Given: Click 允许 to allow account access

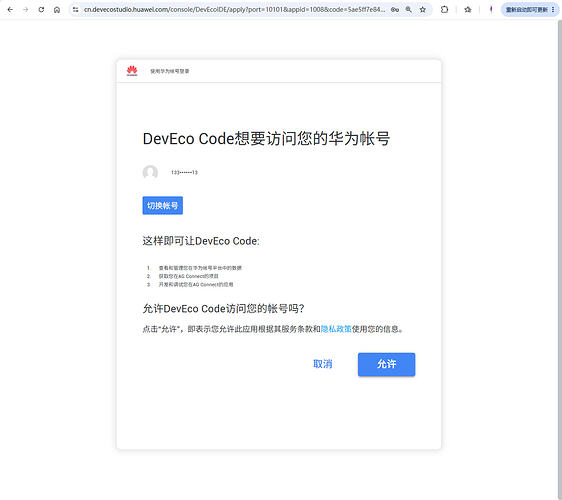Looking at the screenshot, I should [x=386, y=364].
